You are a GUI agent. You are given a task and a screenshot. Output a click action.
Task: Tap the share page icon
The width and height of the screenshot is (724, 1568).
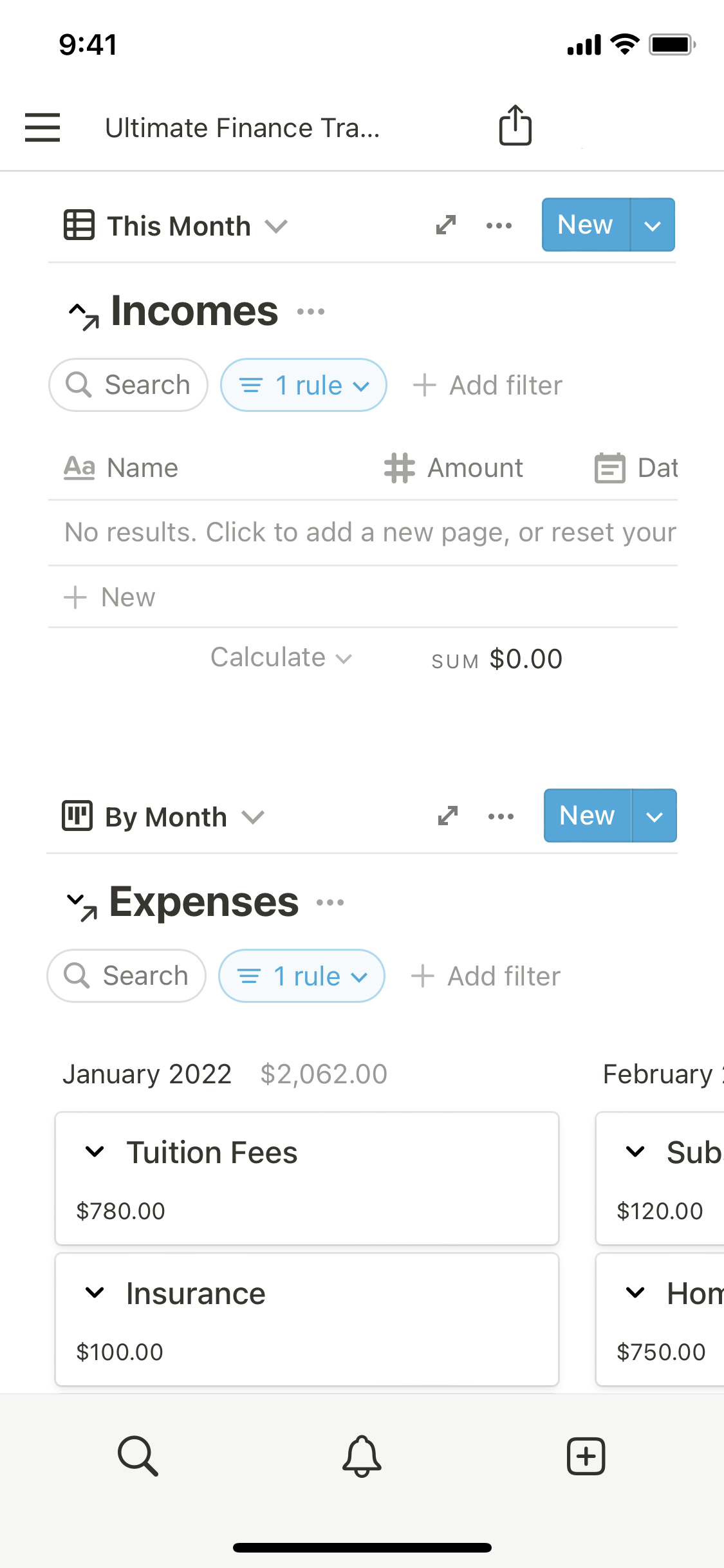(x=515, y=126)
